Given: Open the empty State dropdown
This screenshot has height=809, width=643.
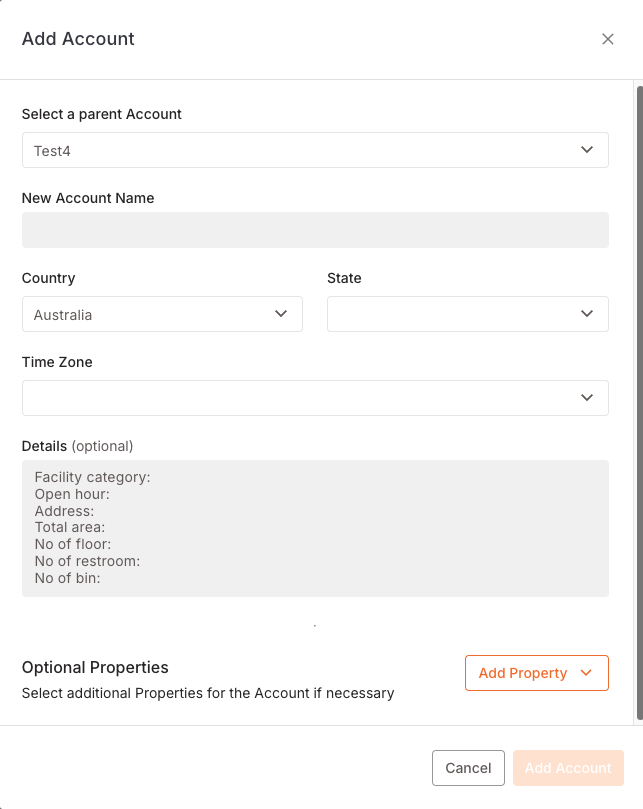Looking at the screenshot, I should [455, 314].
